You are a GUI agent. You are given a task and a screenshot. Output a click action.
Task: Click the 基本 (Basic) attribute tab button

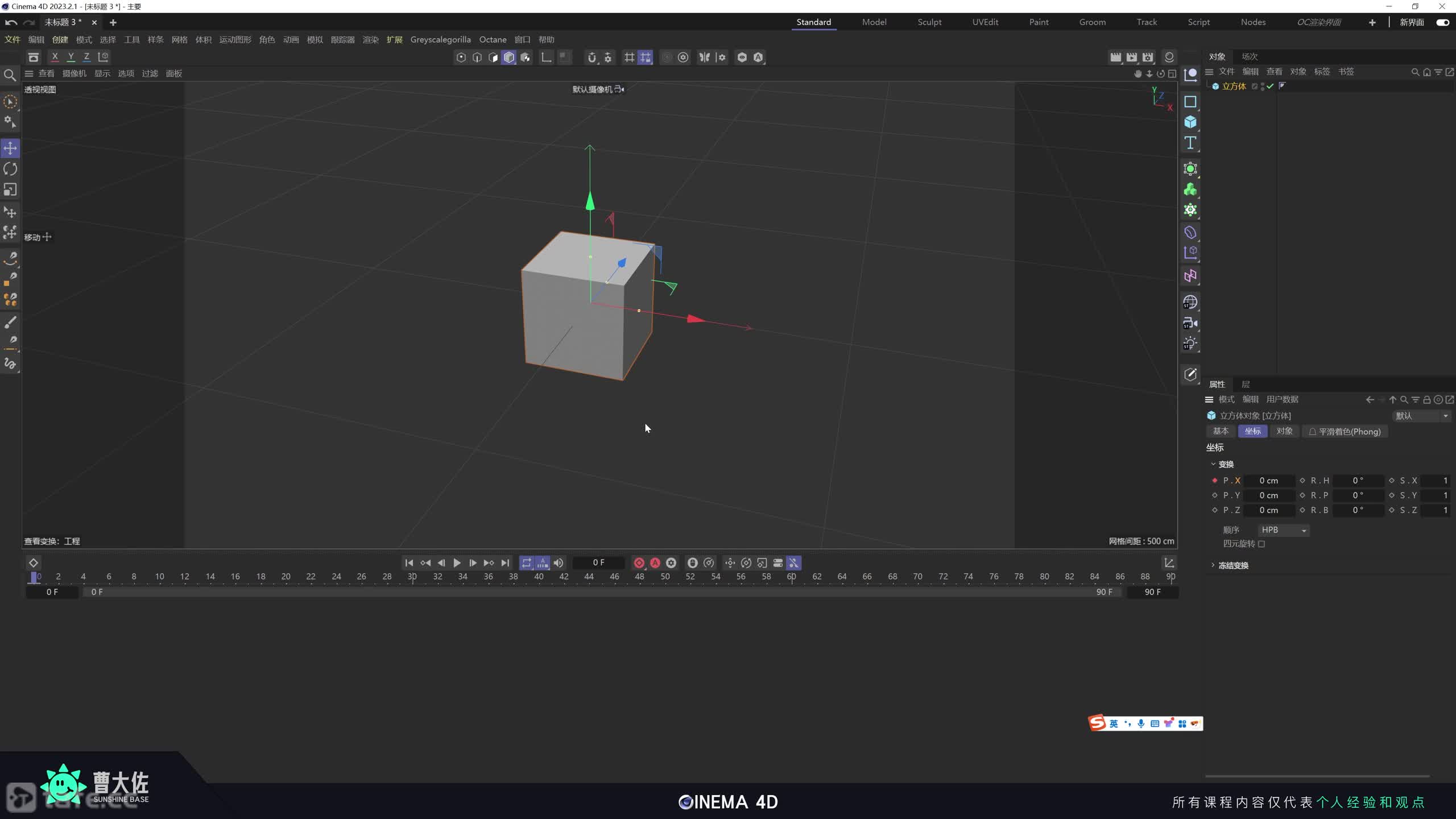pos(1221,432)
